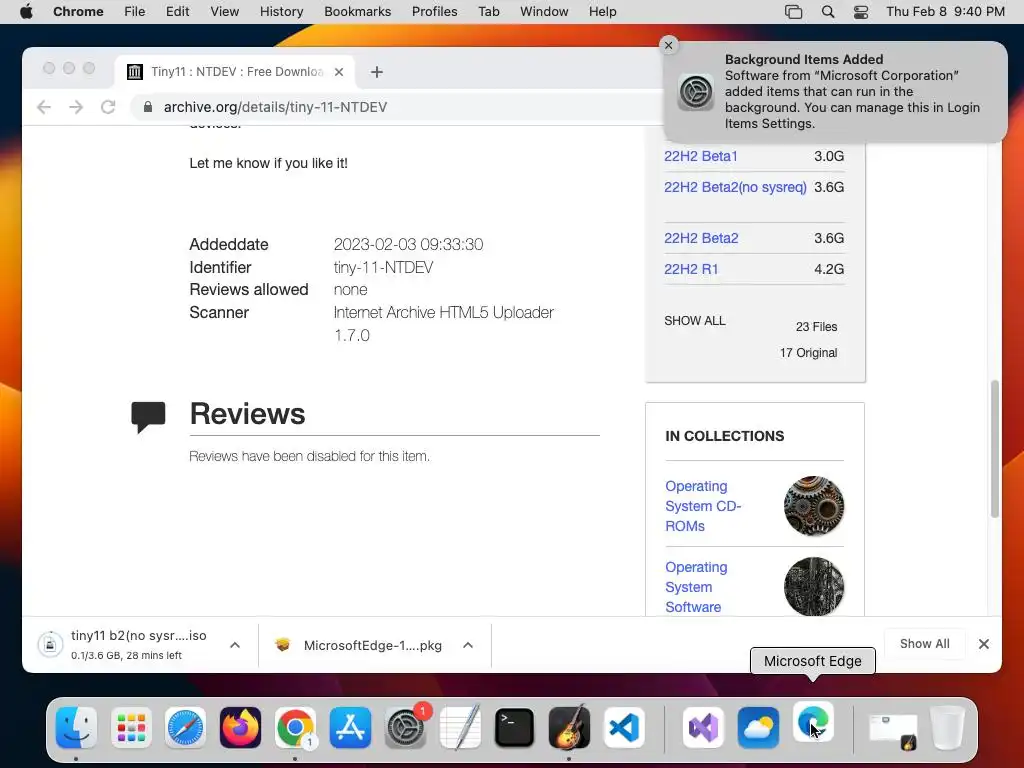Image resolution: width=1024 pixels, height=768 pixels.
Task: Go back in Chrome
Action: tap(44, 107)
